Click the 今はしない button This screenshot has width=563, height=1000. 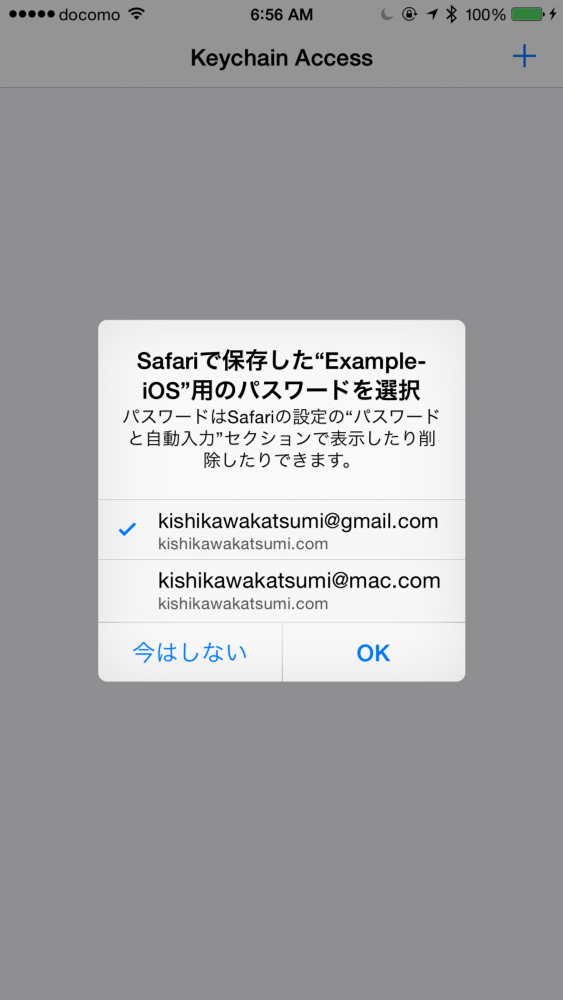point(190,652)
